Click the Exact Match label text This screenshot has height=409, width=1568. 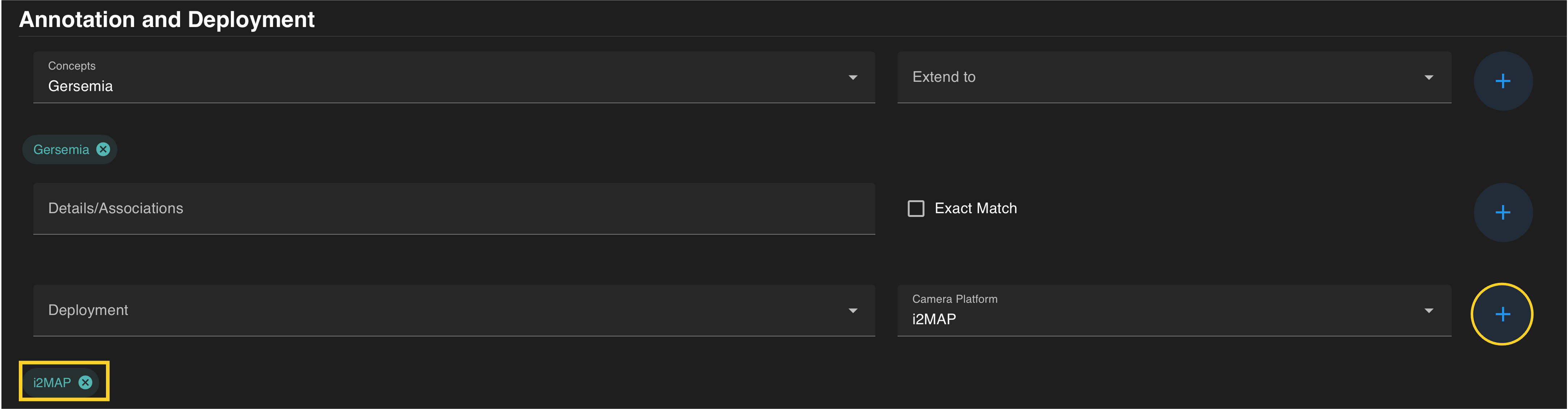click(x=975, y=208)
